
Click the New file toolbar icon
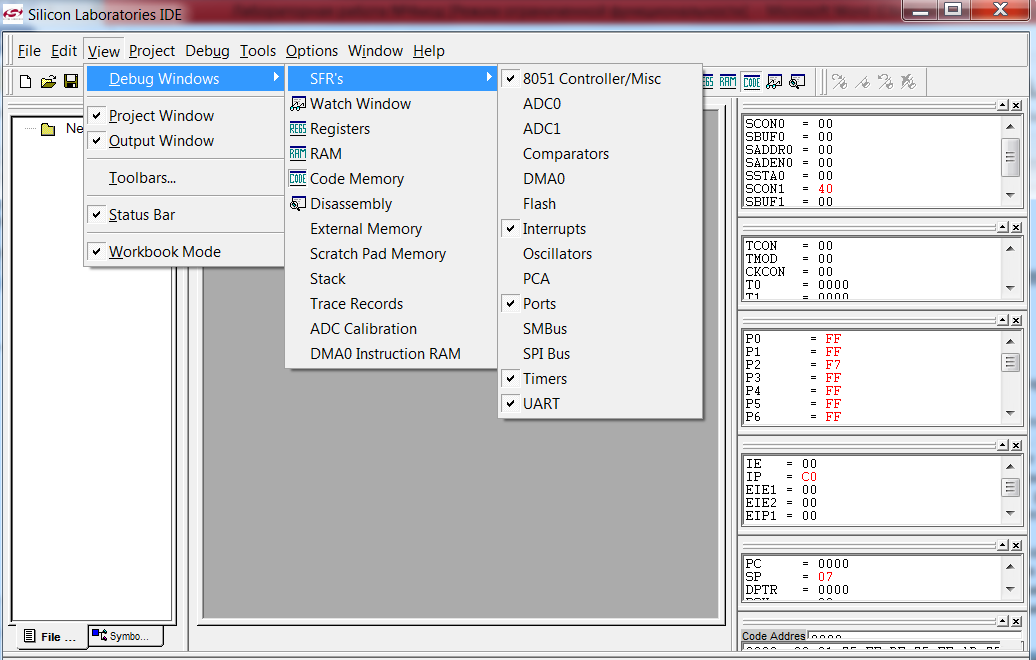[25, 81]
